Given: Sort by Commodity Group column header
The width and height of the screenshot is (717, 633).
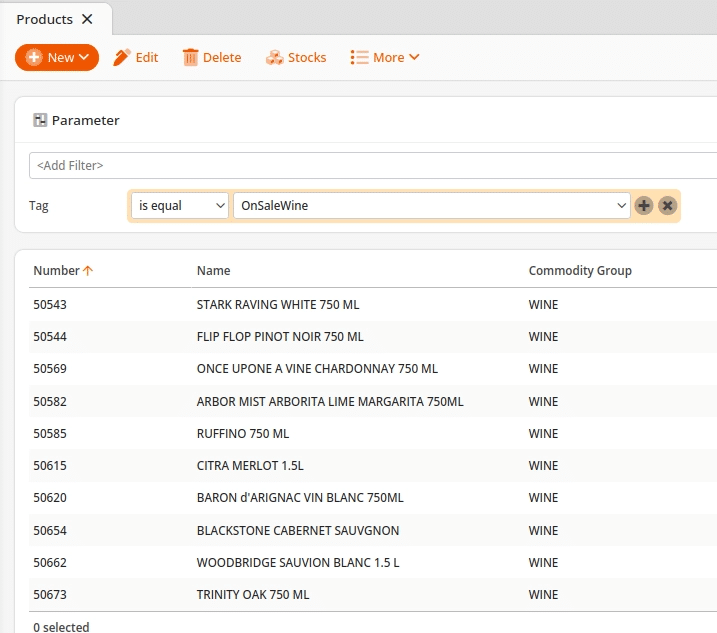Looking at the screenshot, I should click(580, 270).
